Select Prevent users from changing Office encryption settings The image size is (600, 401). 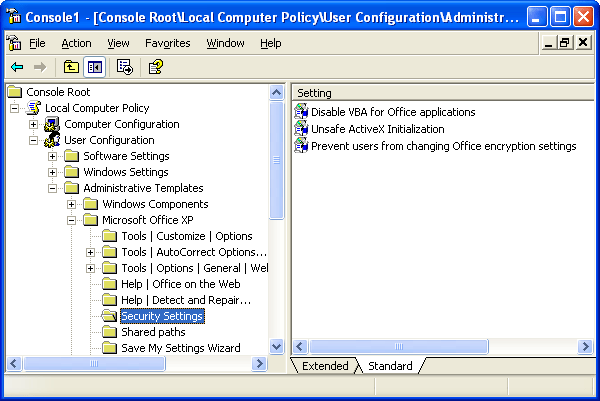coord(443,146)
